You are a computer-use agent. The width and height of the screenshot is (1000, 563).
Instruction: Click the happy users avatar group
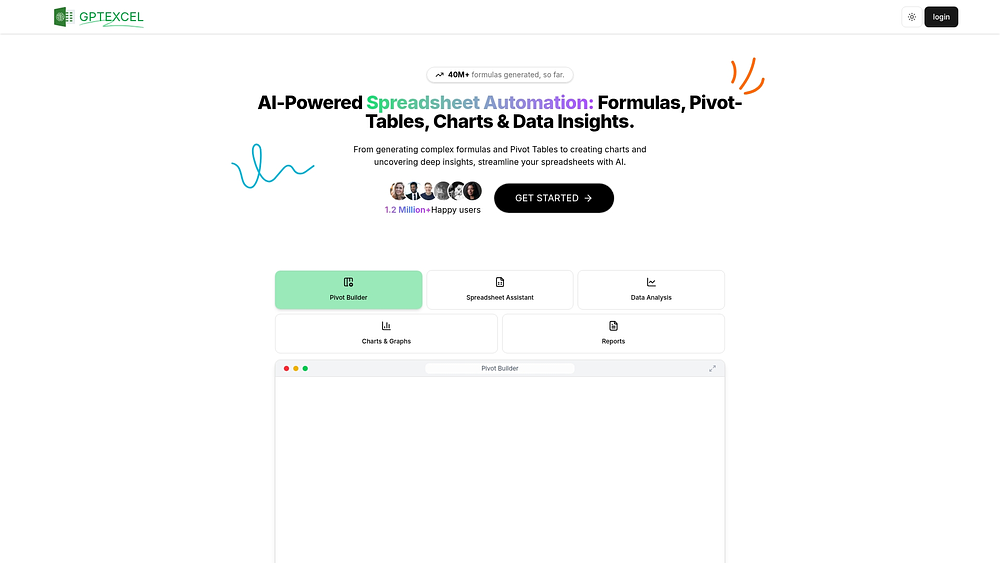coord(435,191)
